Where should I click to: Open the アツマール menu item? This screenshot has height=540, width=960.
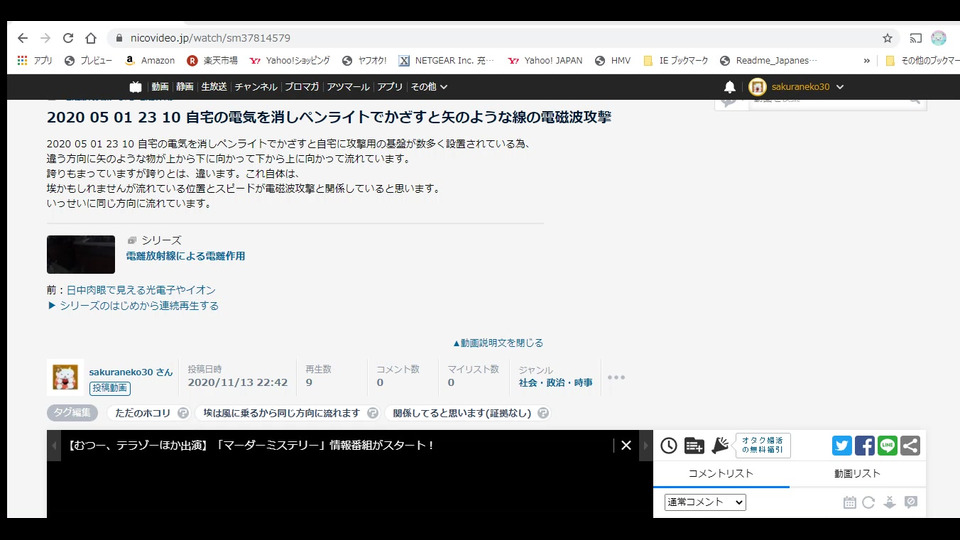(x=348, y=87)
